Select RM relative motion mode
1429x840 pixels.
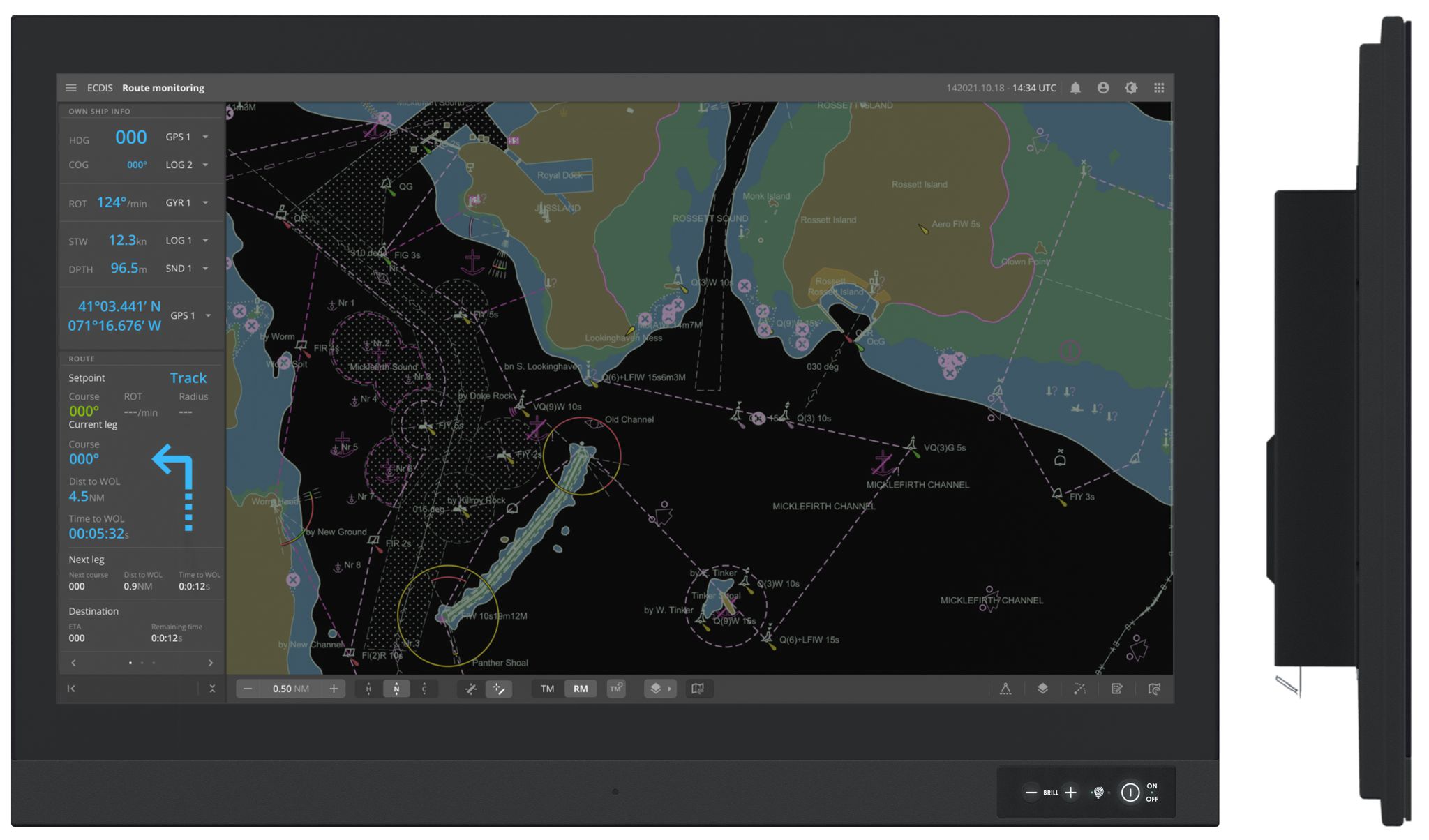point(581,689)
